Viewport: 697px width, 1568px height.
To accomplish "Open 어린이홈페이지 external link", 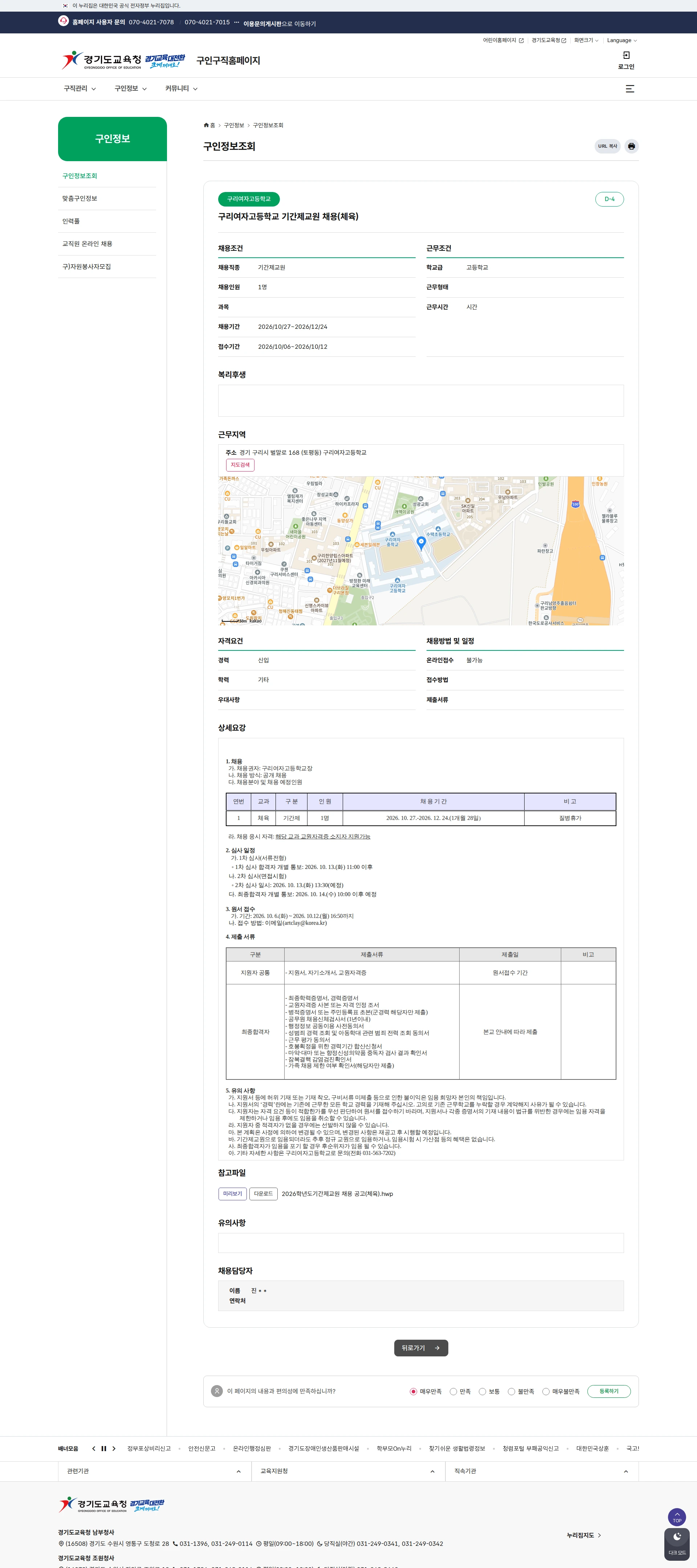I will point(503,41).
